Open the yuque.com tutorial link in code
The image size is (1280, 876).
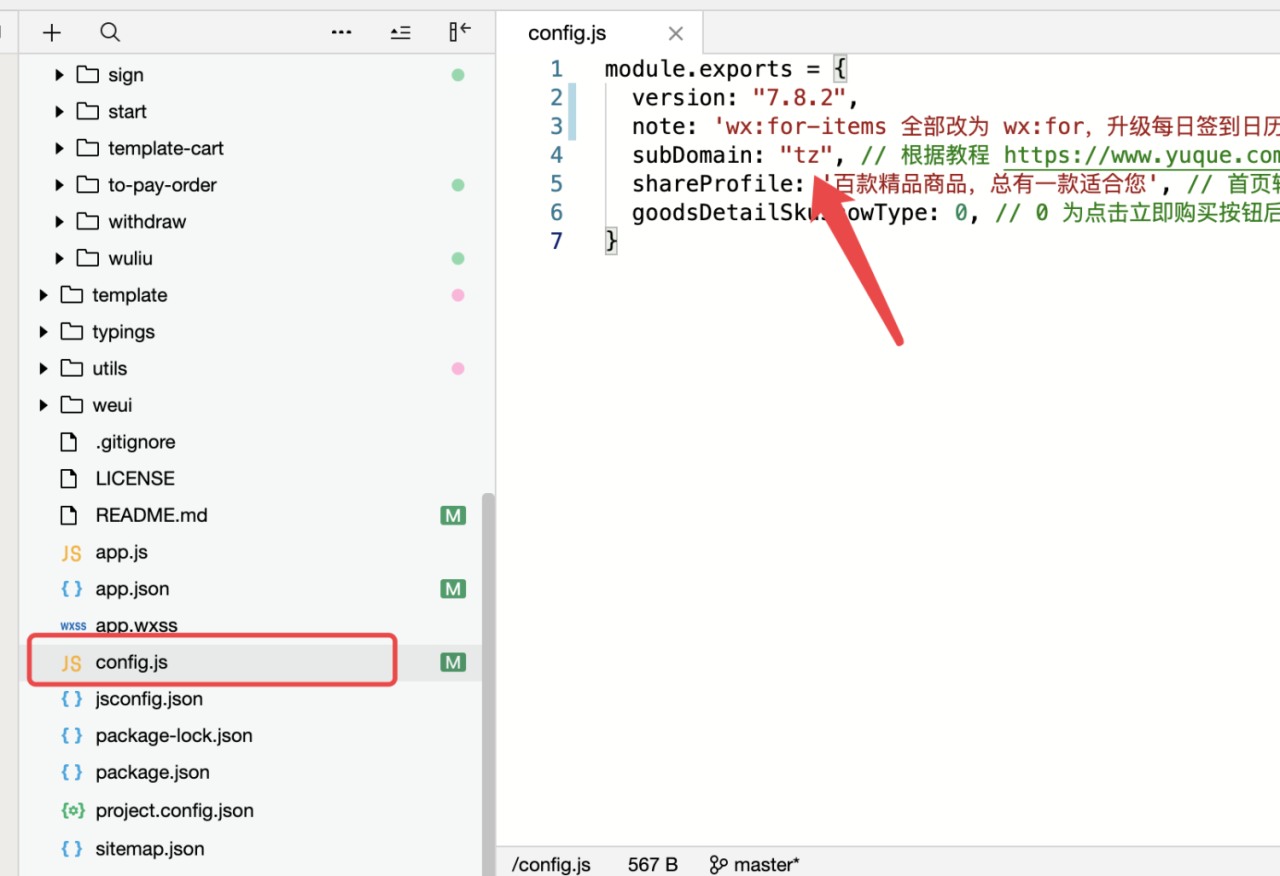coord(1140,156)
